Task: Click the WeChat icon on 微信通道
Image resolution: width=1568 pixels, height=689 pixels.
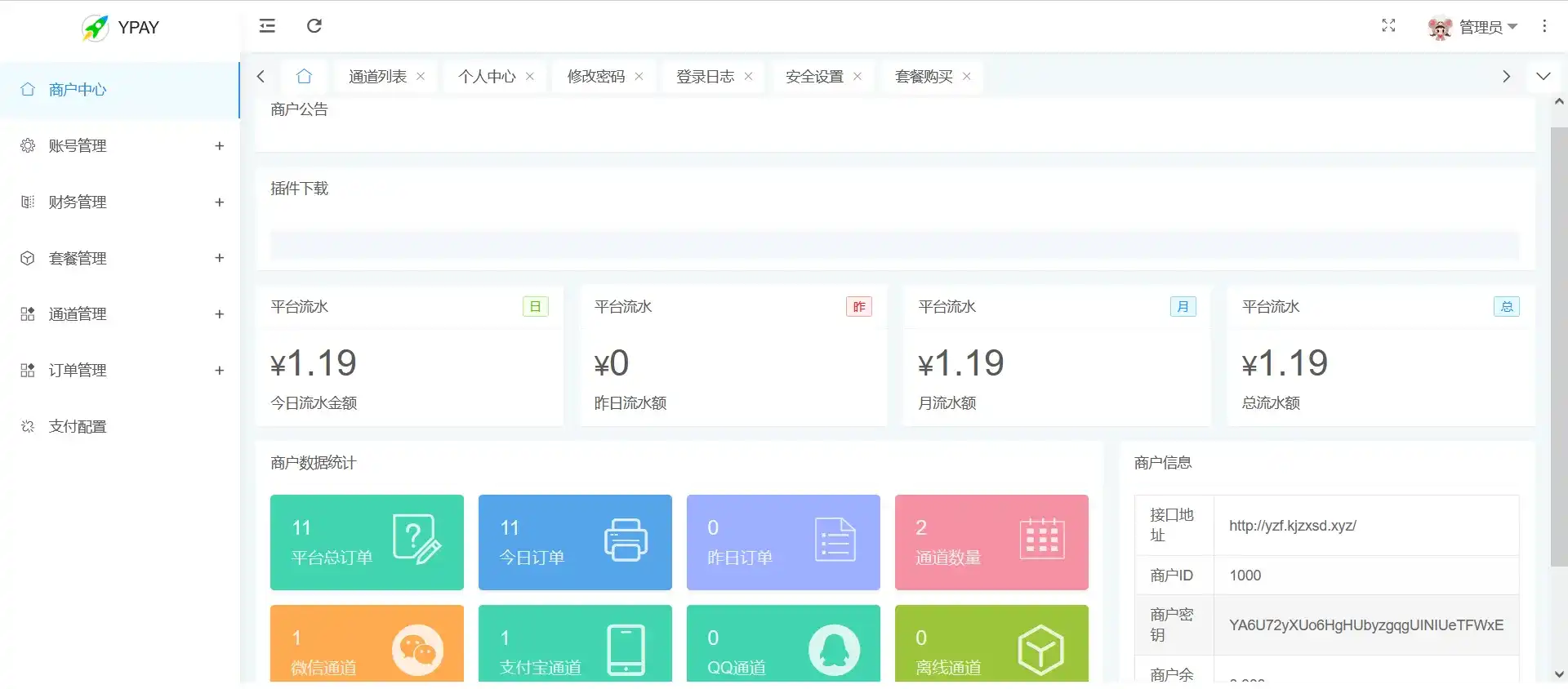Action: click(417, 650)
